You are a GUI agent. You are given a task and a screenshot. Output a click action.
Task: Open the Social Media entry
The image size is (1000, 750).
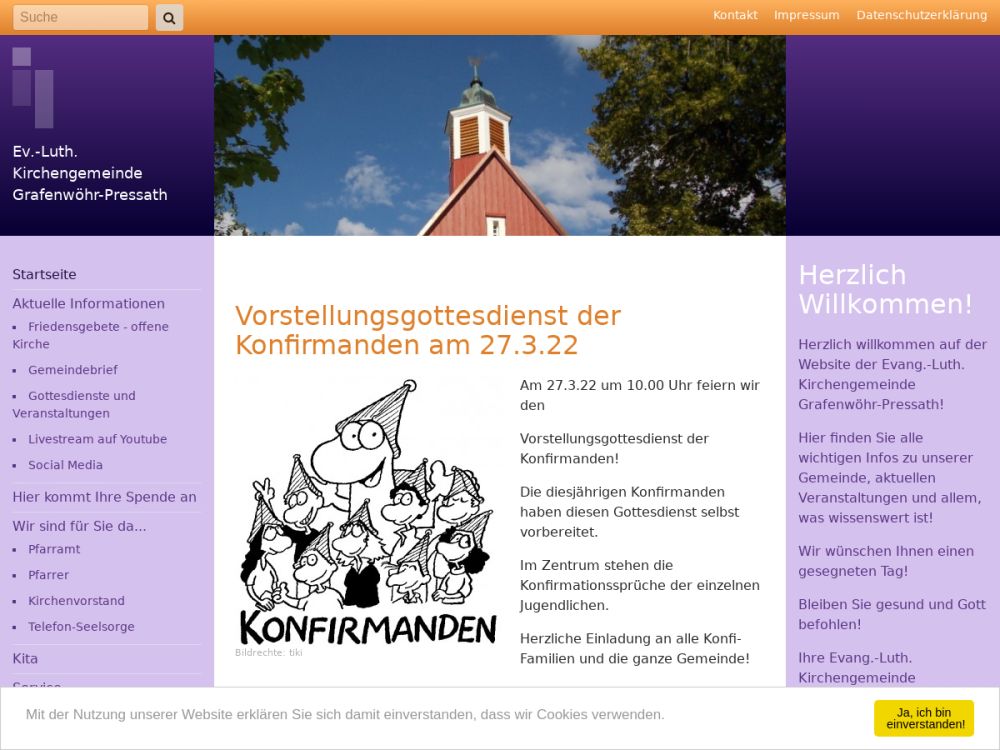(65, 465)
